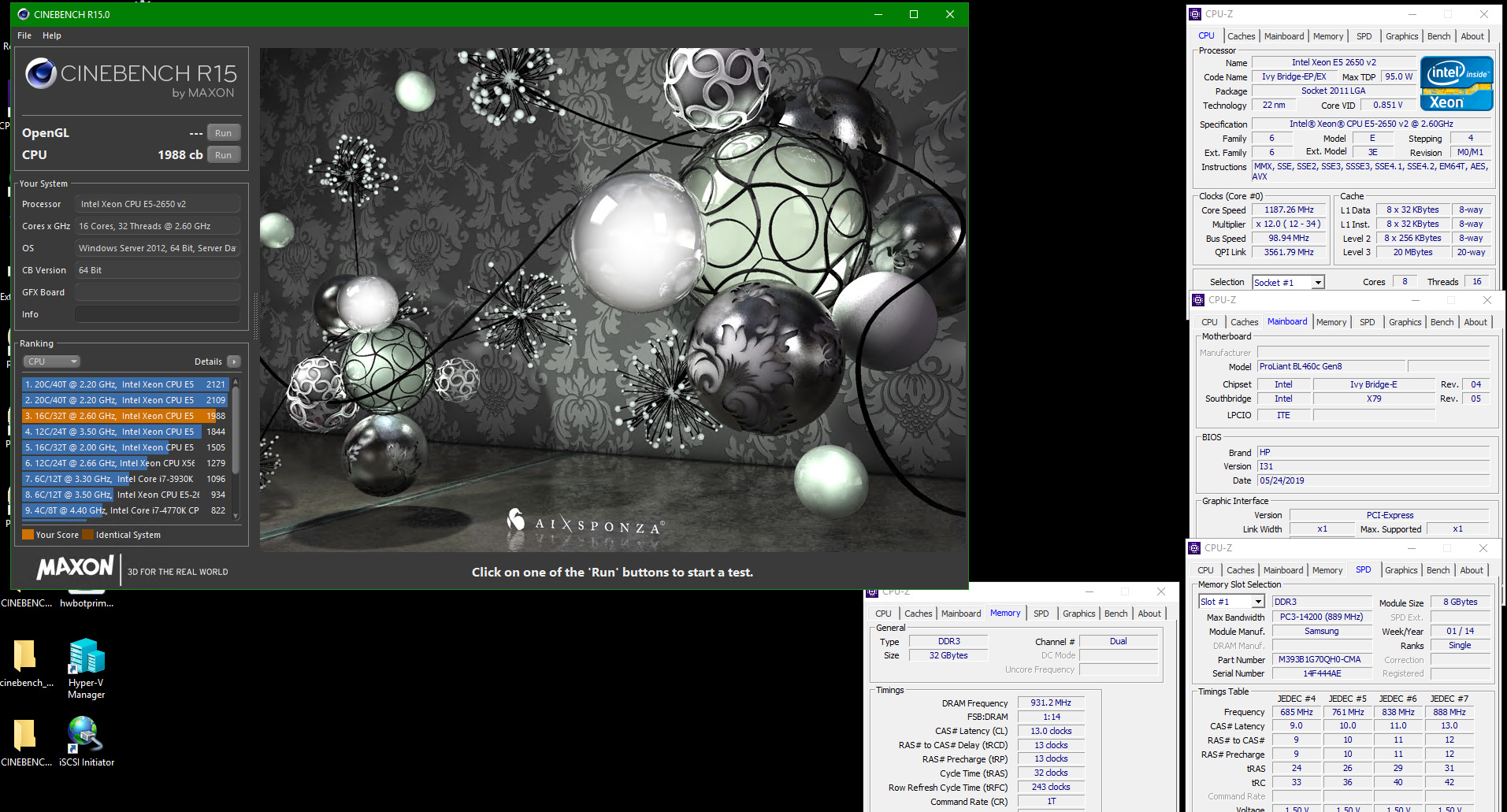Maximize the Cinebench window
Viewport: 1507px width, 812px height.
point(914,14)
